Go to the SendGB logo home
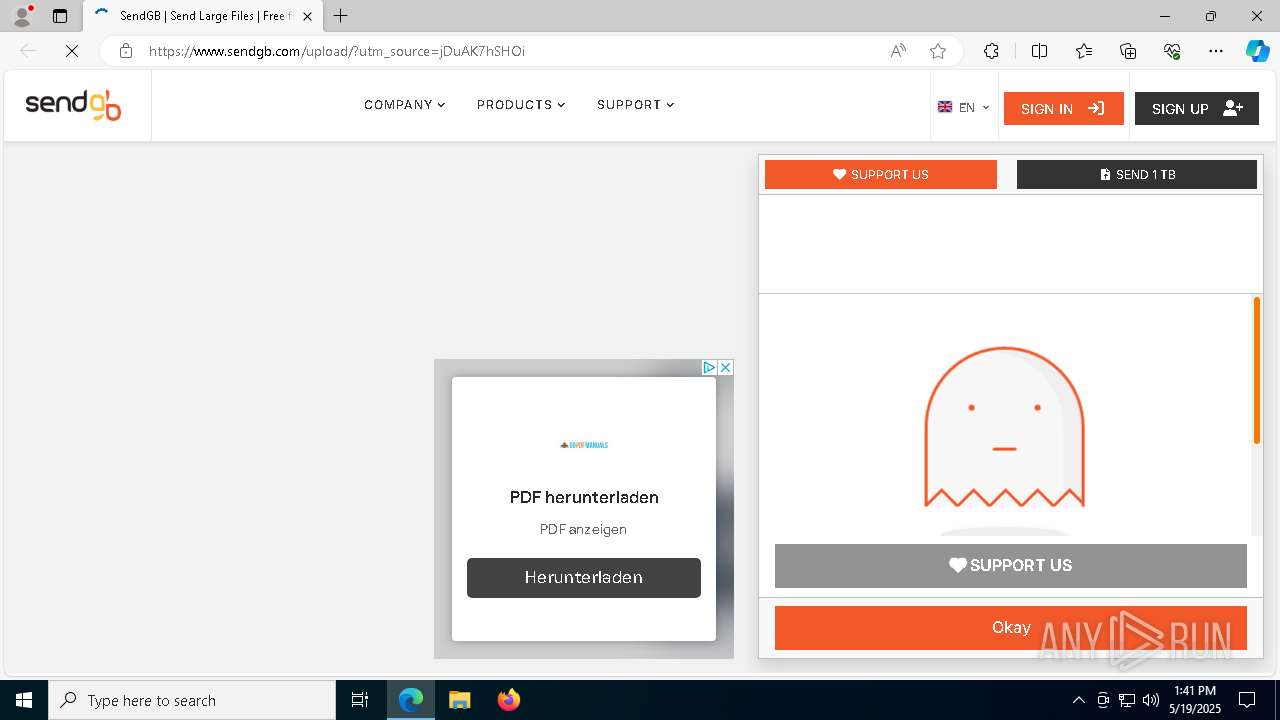 point(73,105)
